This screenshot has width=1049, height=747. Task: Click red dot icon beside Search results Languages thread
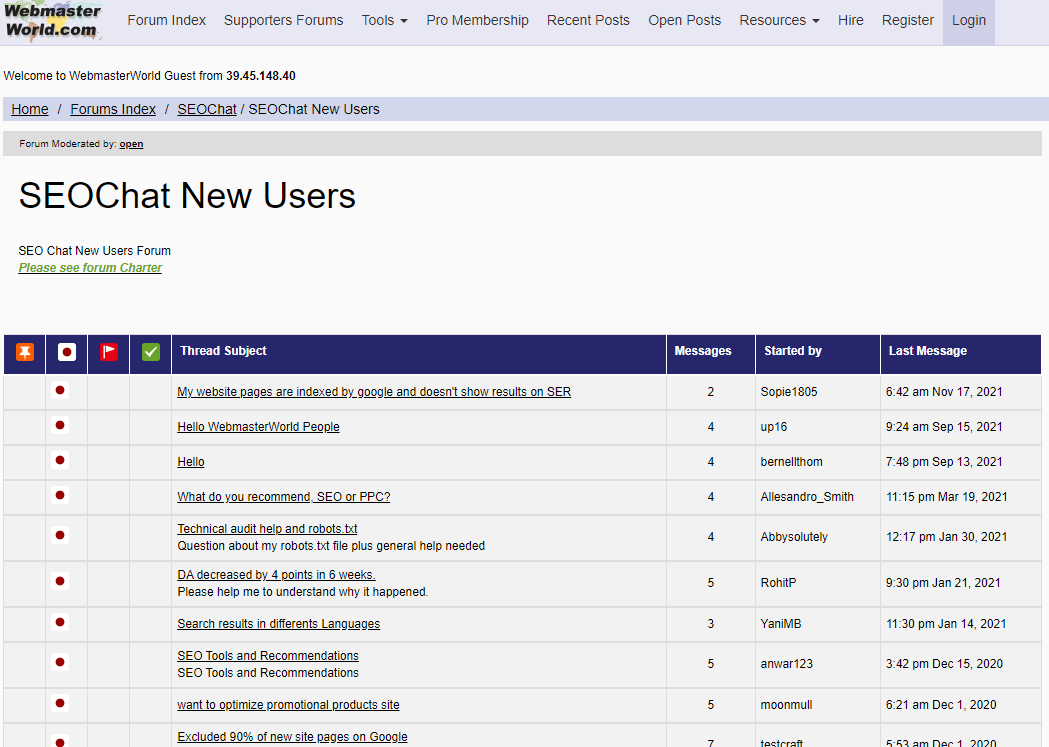point(60,623)
